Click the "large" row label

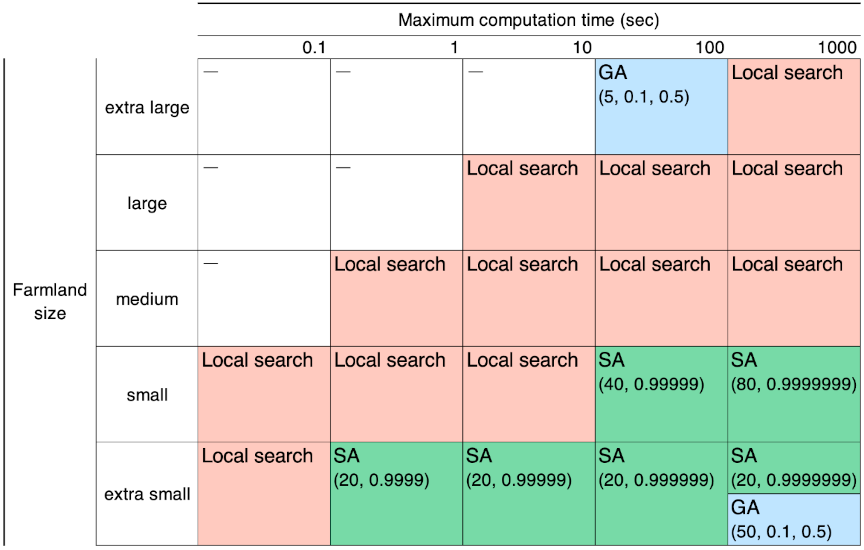tap(147, 203)
